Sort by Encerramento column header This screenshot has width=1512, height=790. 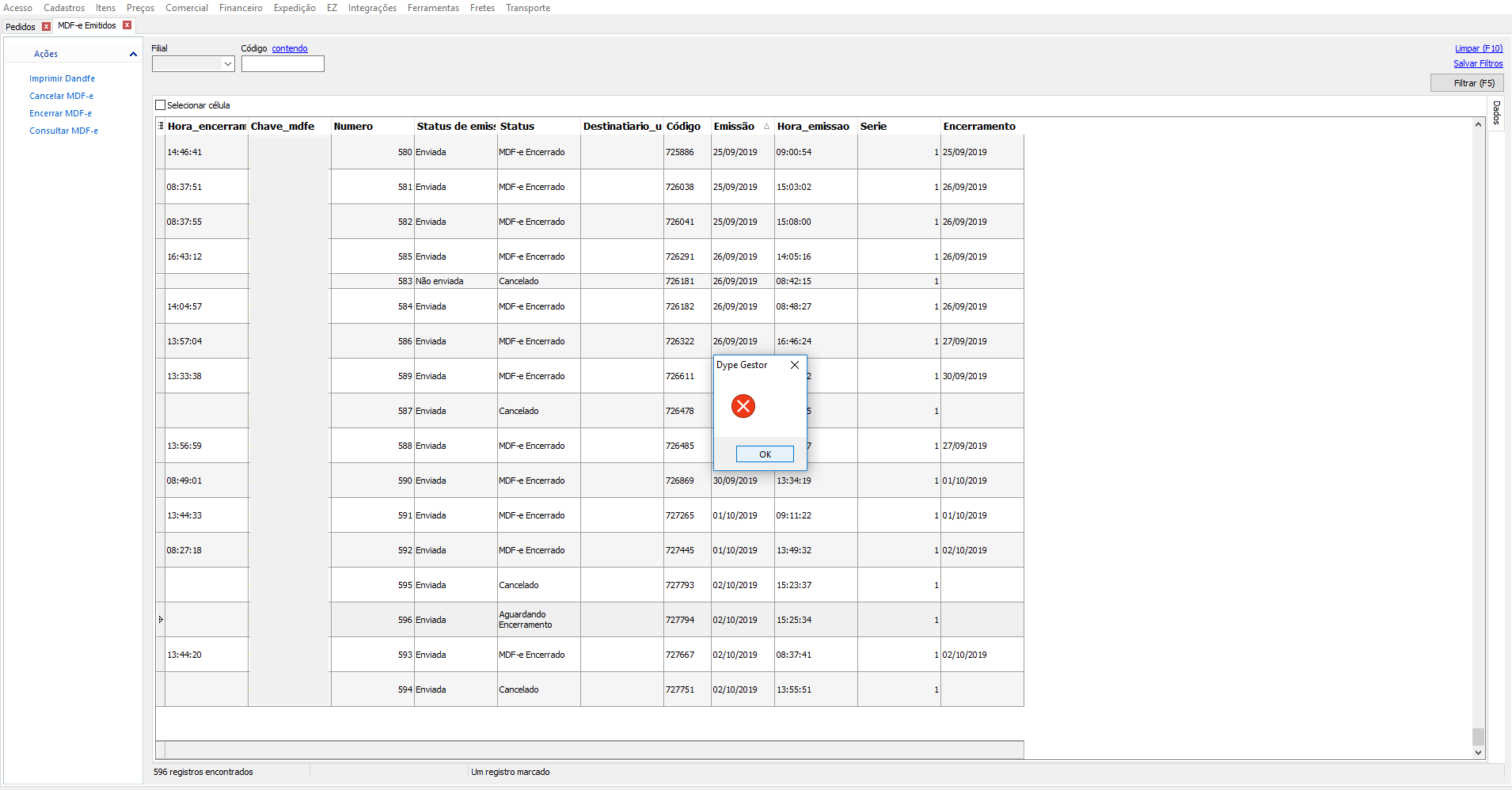click(x=982, y=127)
